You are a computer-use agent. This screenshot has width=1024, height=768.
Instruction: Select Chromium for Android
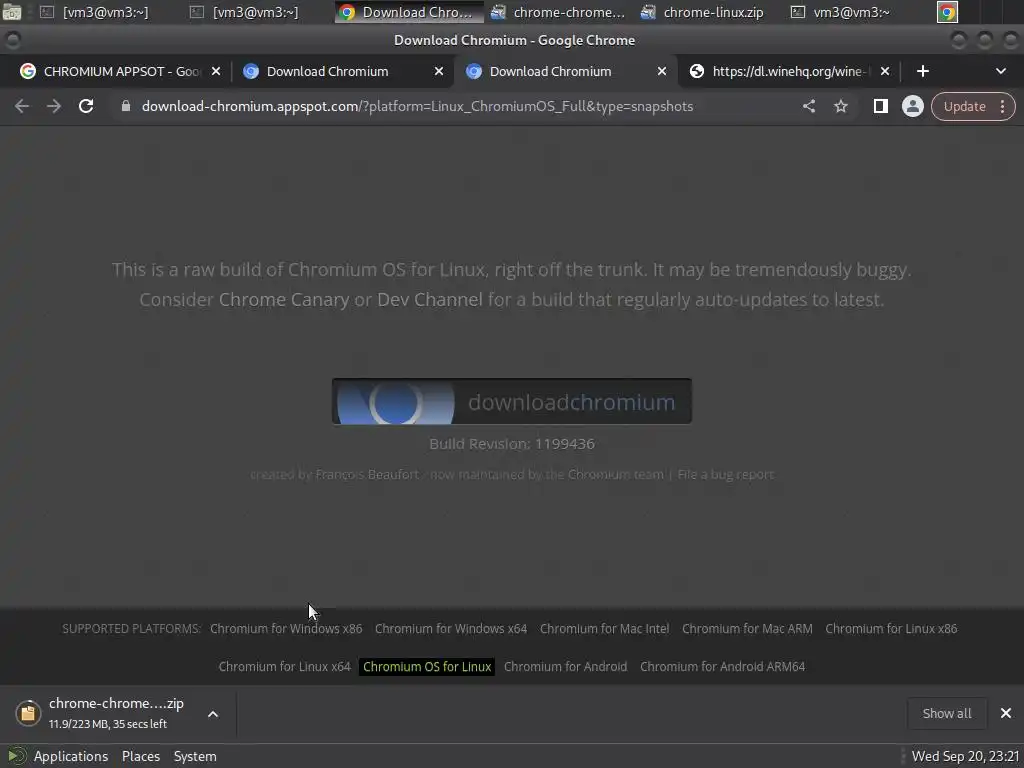point(565,667)
